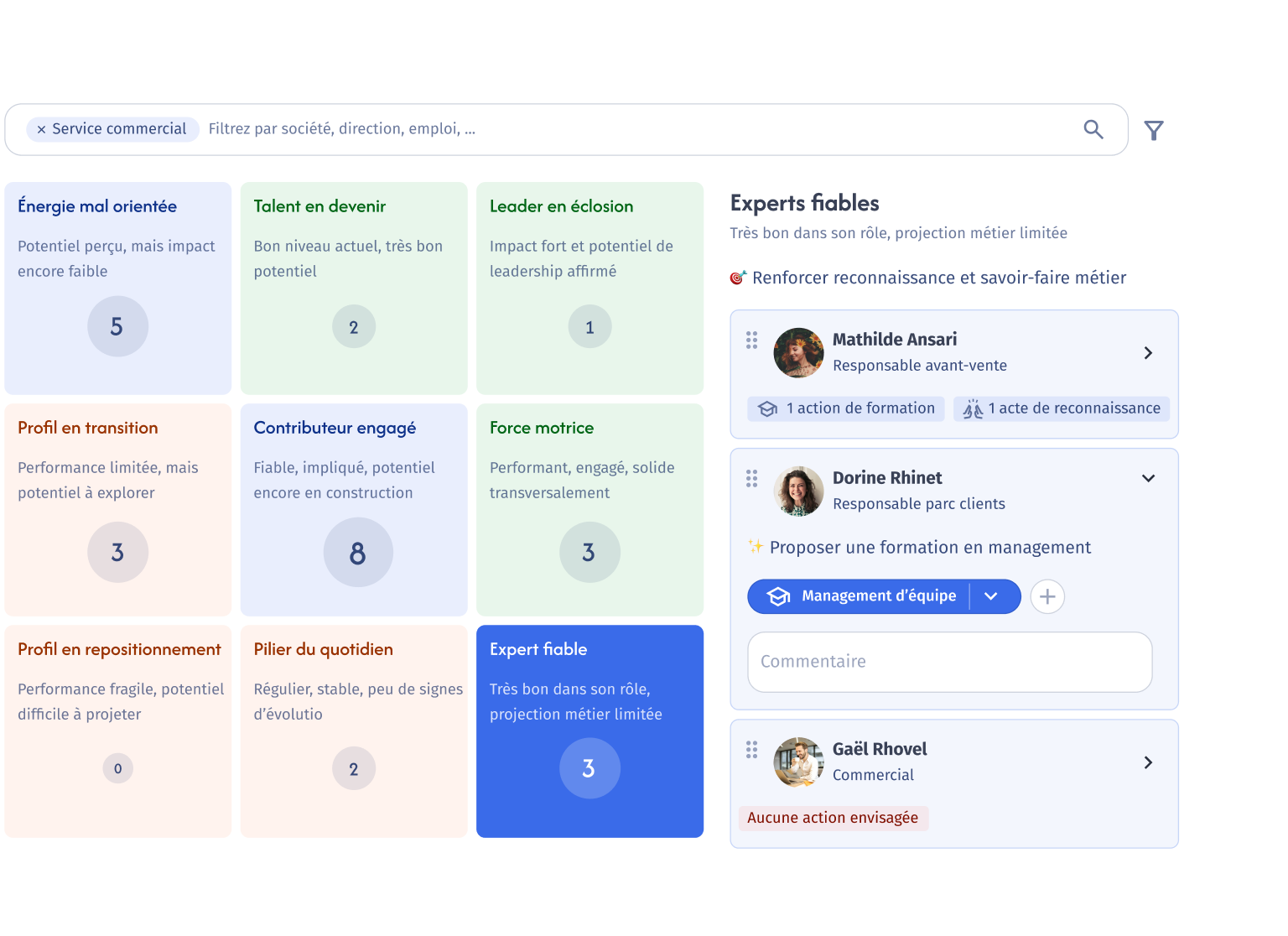
Task: Click the Gaël Rhovel name
Action: tap(880, 749)
